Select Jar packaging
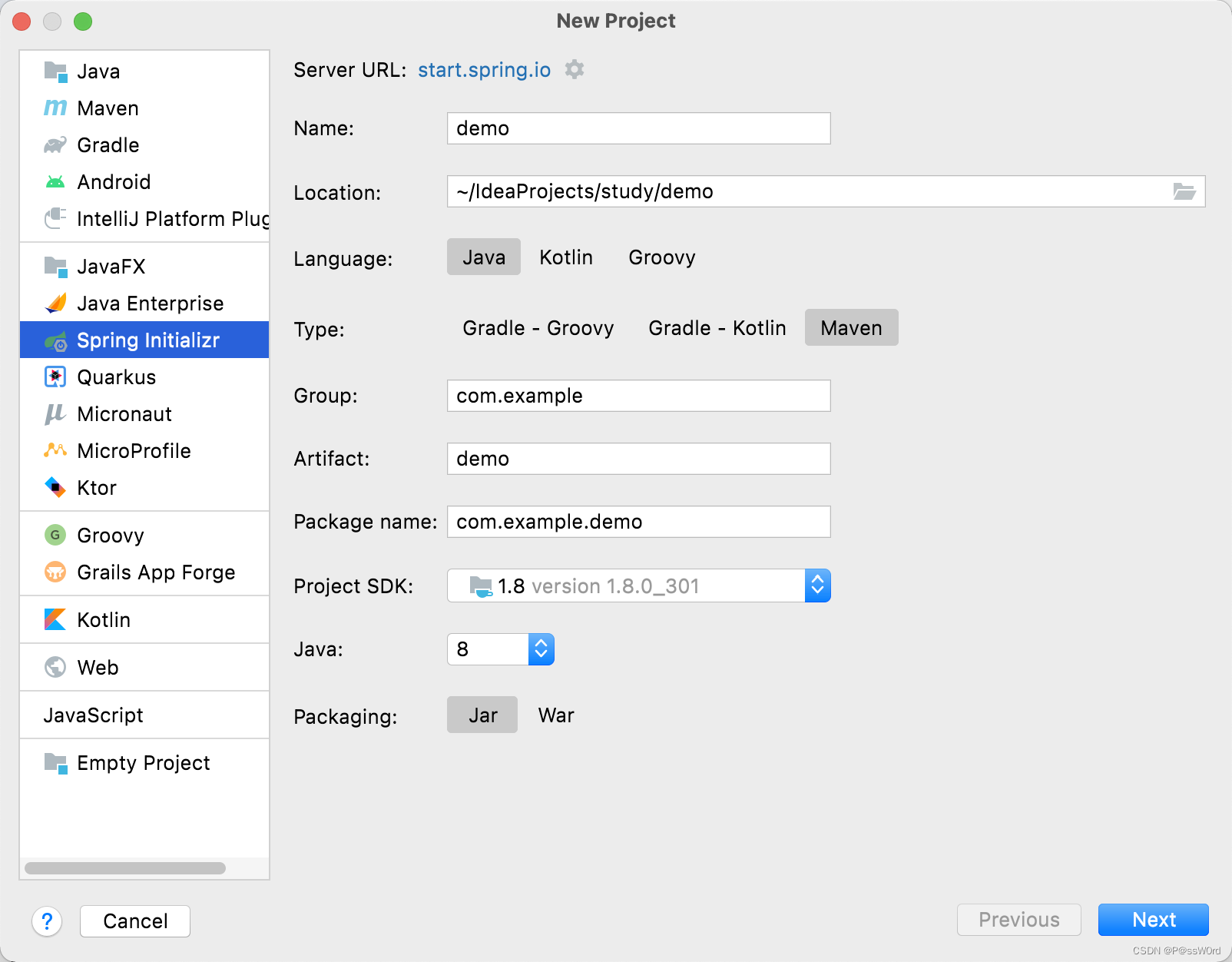 (x=483, y=715)
